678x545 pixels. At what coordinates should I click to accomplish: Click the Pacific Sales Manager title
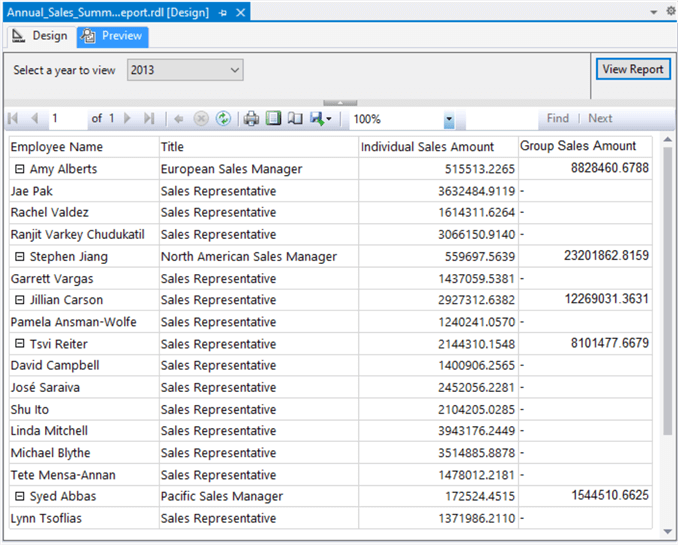pos(222,497)
